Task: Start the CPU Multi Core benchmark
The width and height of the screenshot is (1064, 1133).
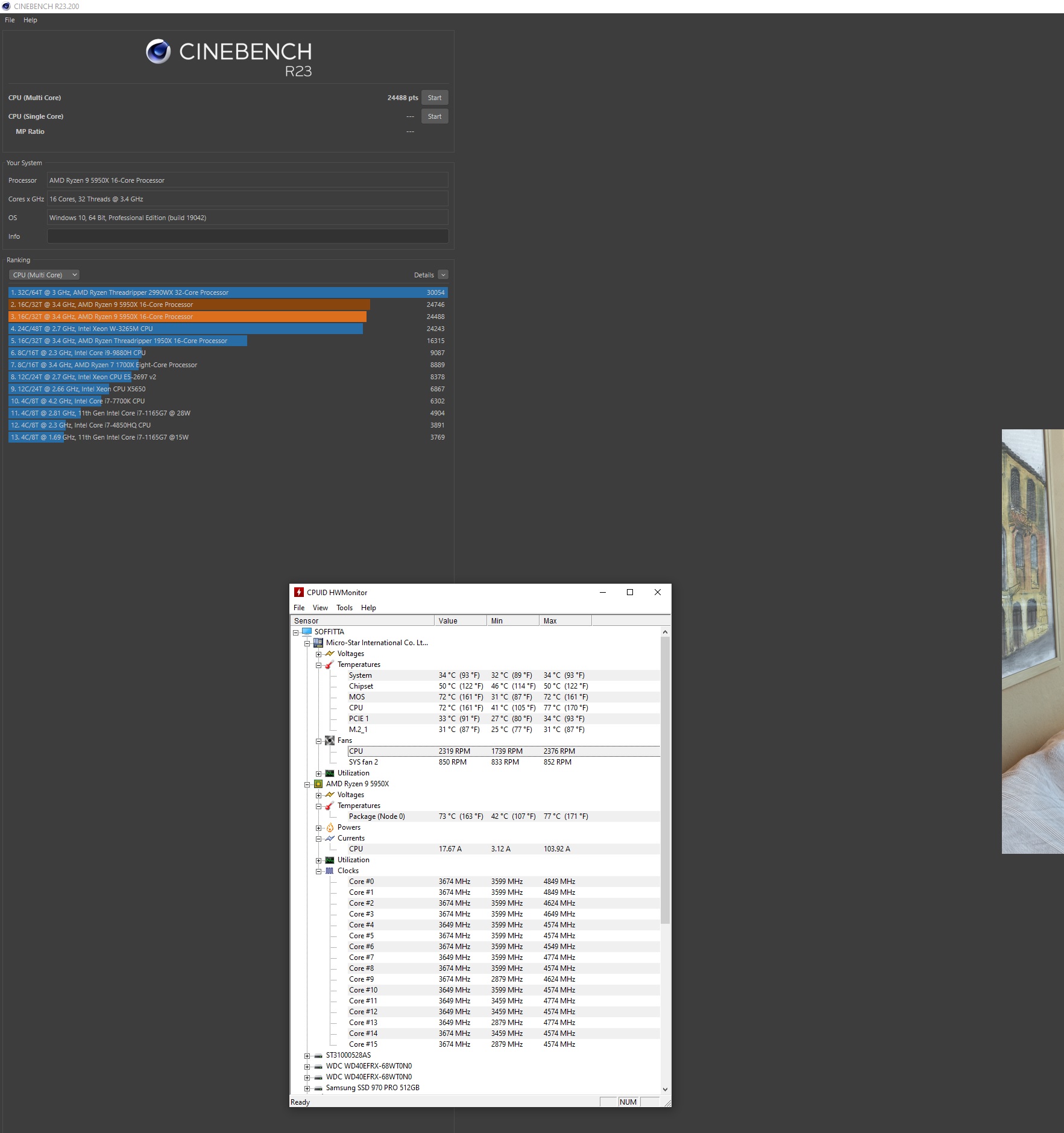Action: click(x=435, y=98)
